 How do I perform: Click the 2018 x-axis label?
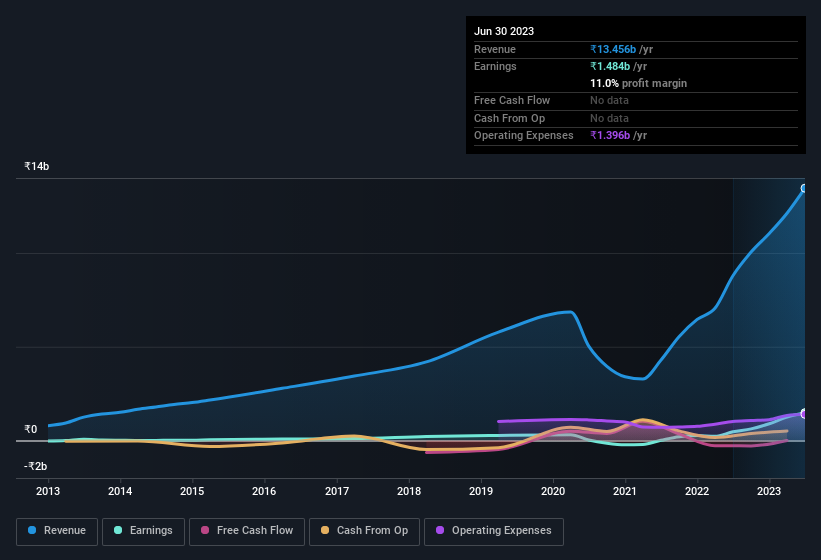pyautogui.click(x=409, y=491)
